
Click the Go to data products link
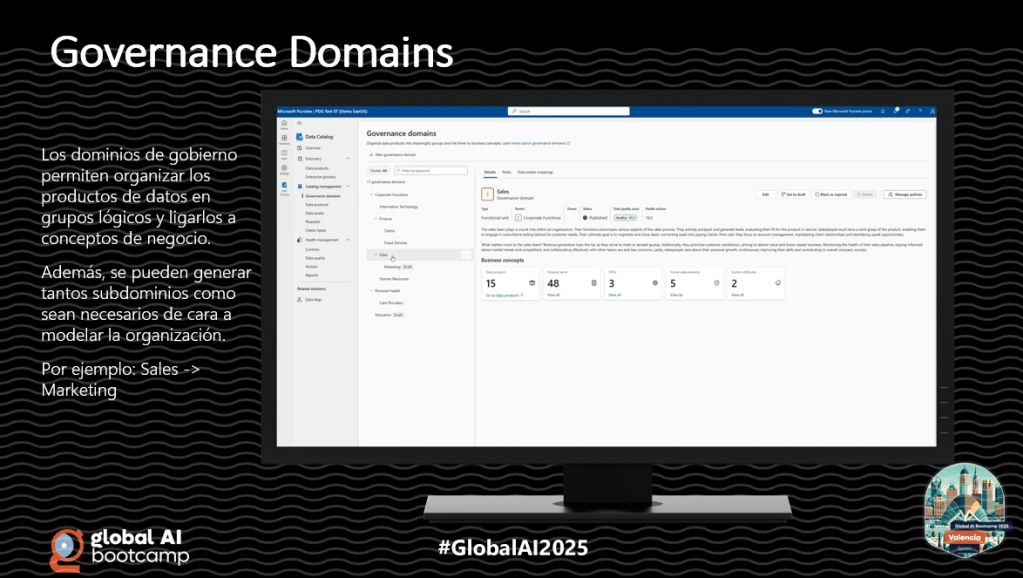503,295
